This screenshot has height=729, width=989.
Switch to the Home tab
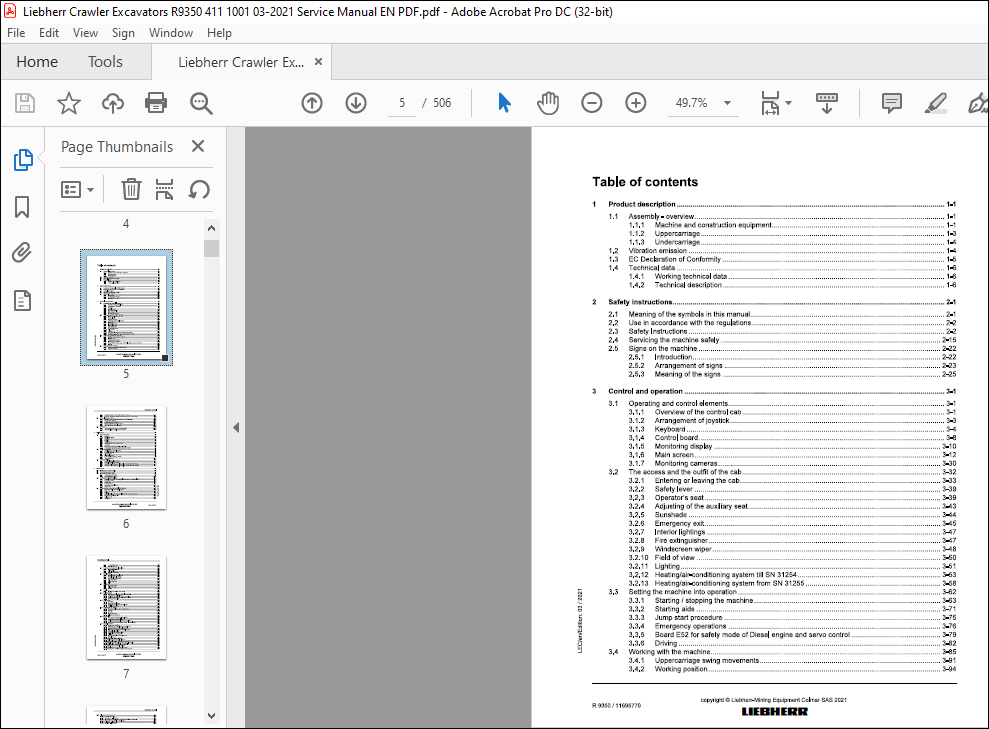click(37, 62)
